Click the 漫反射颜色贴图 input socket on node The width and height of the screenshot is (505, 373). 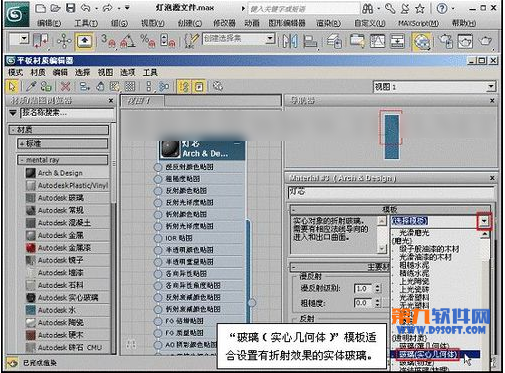tap(158, 167)
